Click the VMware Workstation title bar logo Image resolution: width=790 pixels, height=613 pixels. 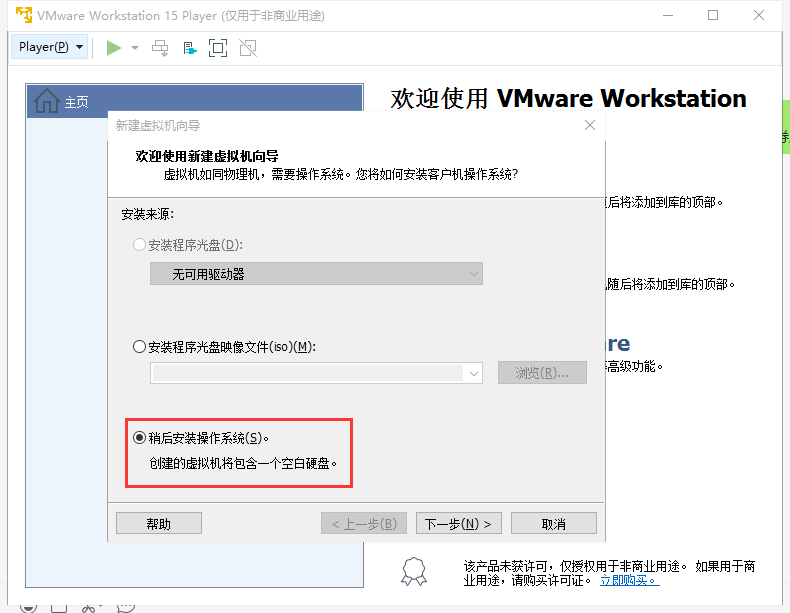pos(23,15)
